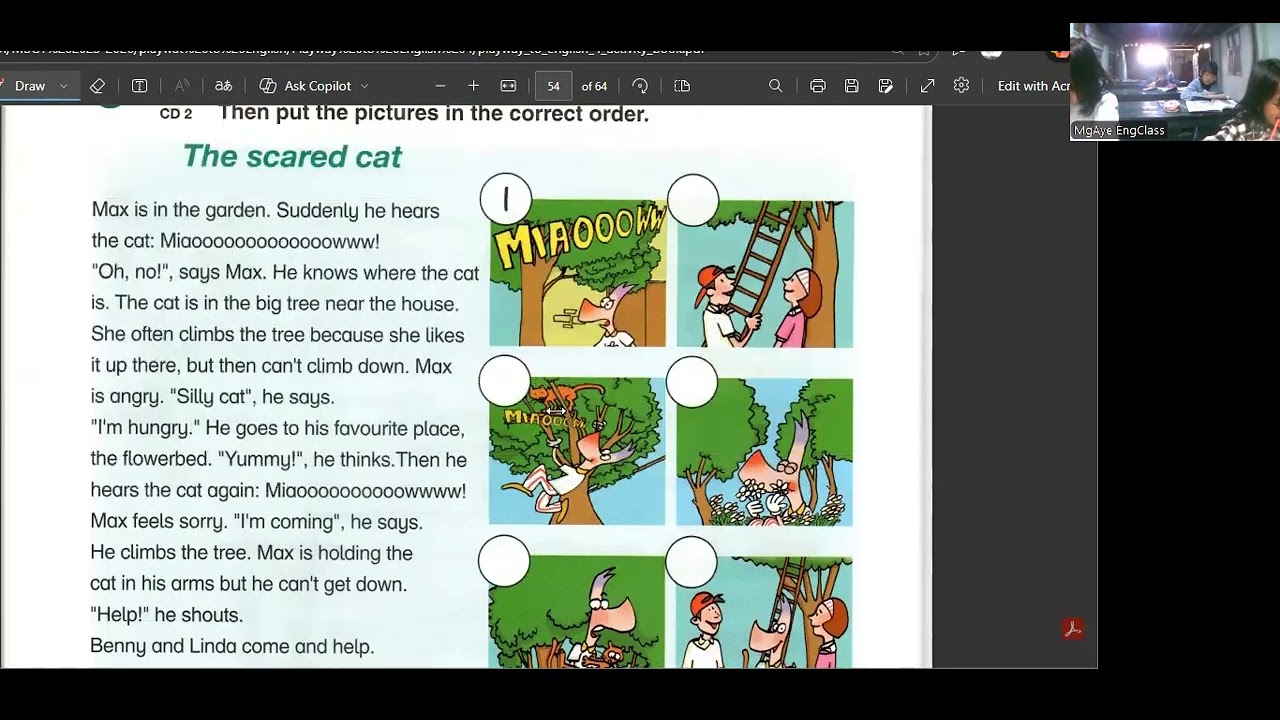1280x720 pixels.
Task: Click the line '"Help!" he shouts.'
Action: click(x=167, y=615)
